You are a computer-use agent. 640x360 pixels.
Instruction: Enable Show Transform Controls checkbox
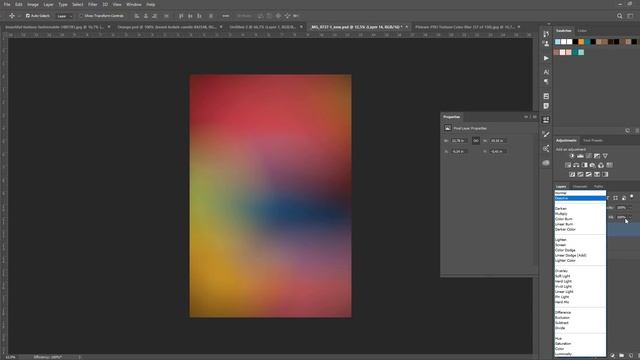[x=81, y=16]
